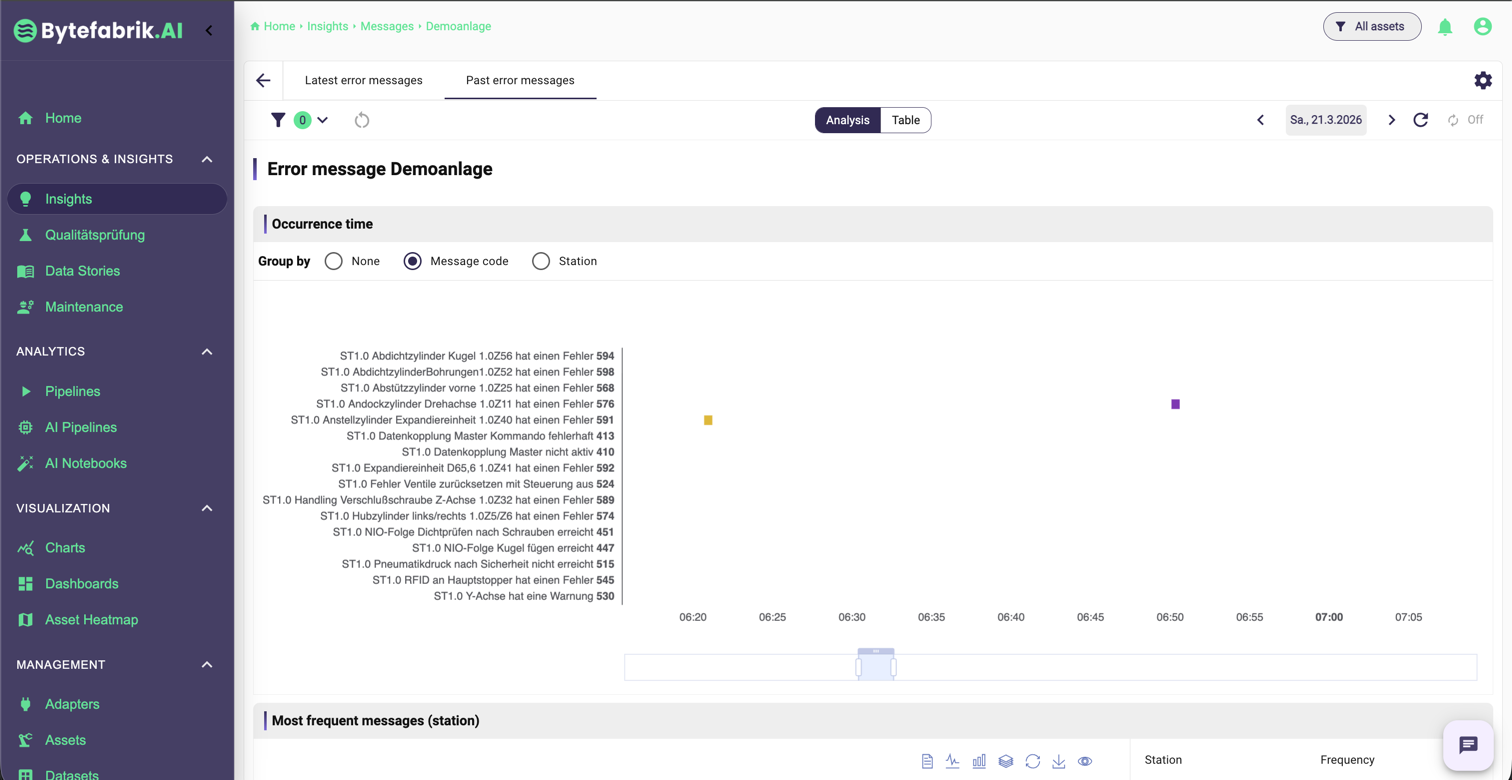
Task: Click the notification bell icon
Action: point(1445,27)
